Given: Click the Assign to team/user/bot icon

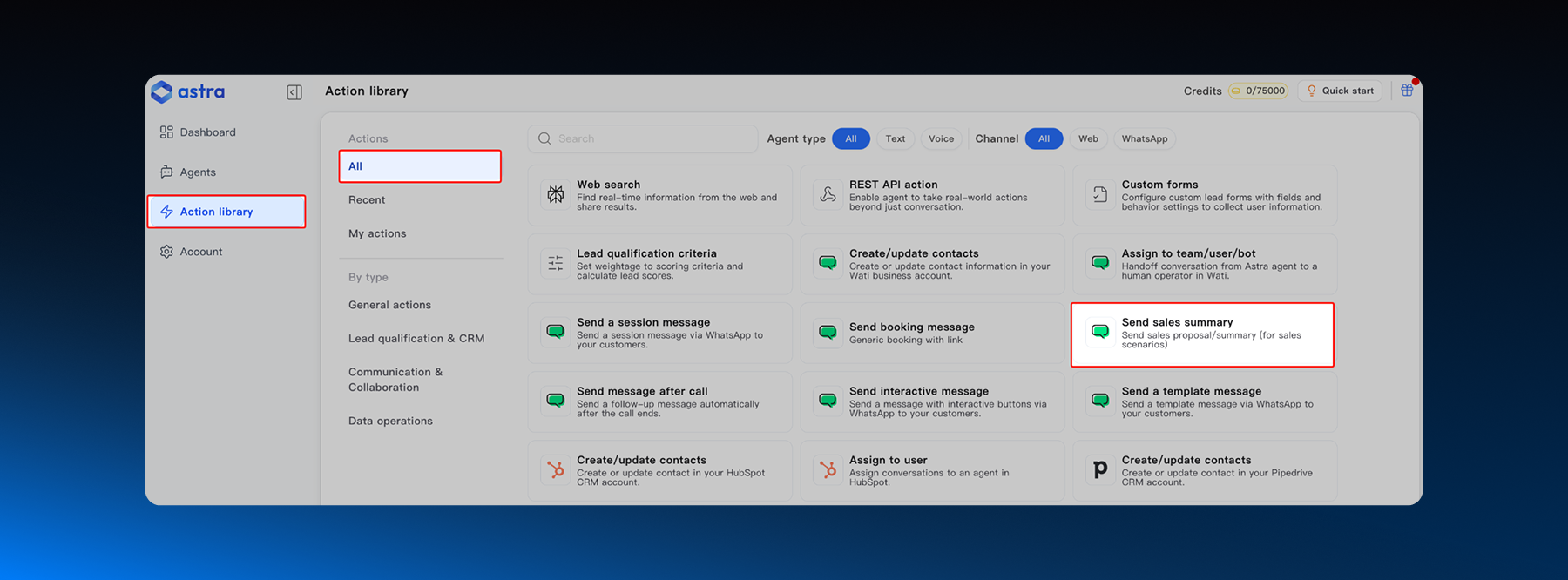Looking at the screenshot, I should pos(1100,263).
